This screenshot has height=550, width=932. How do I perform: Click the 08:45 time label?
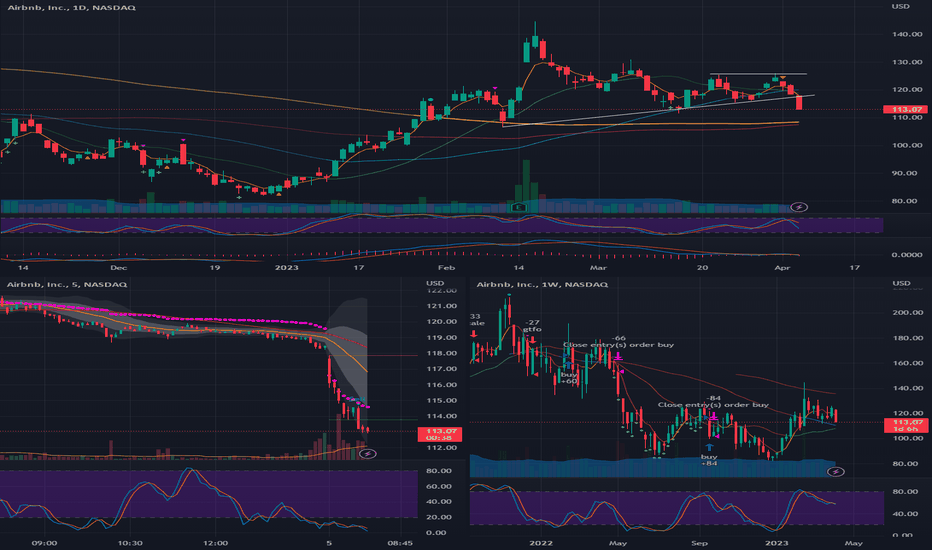pos(400,543)
